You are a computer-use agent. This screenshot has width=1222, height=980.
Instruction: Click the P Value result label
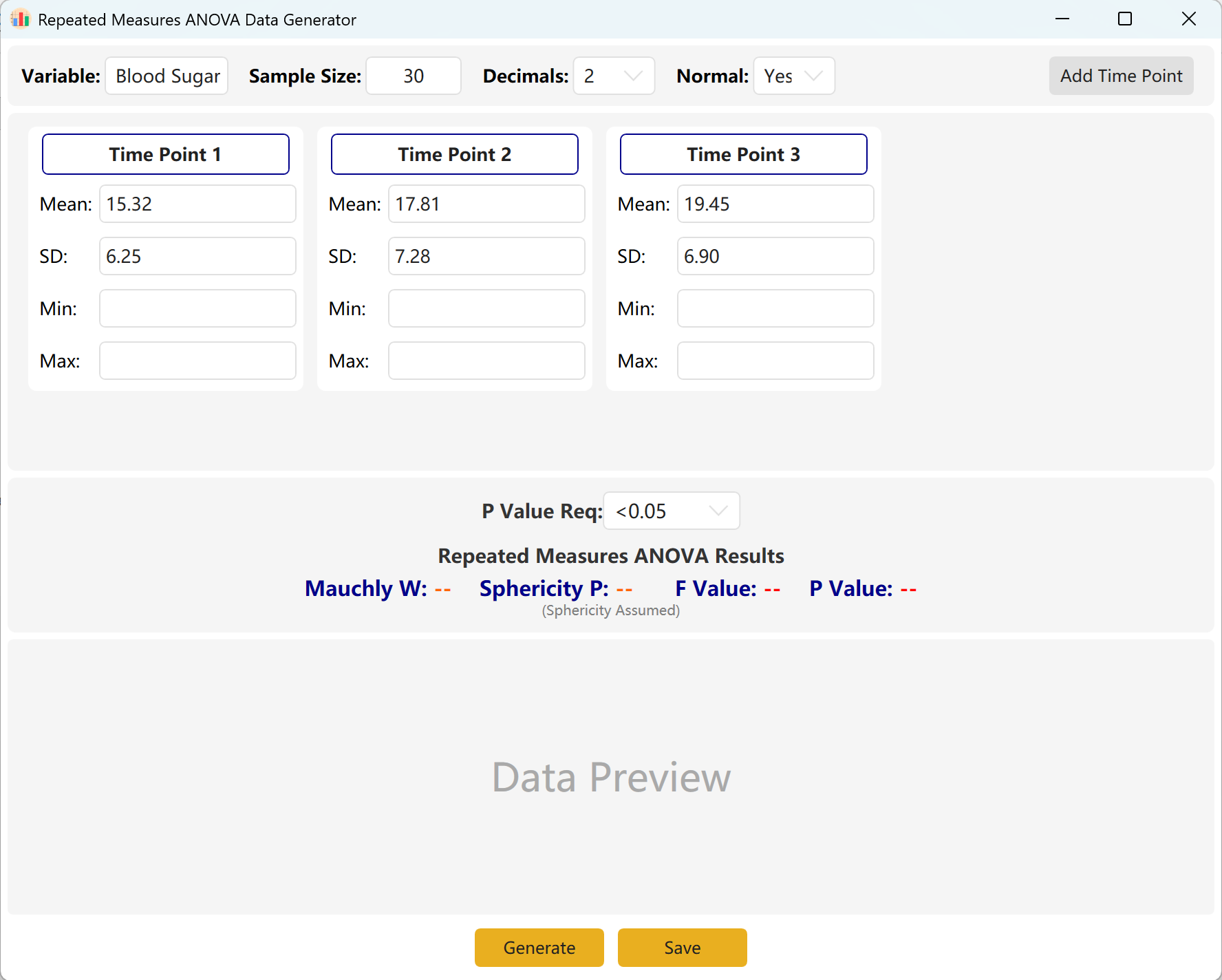851,588
